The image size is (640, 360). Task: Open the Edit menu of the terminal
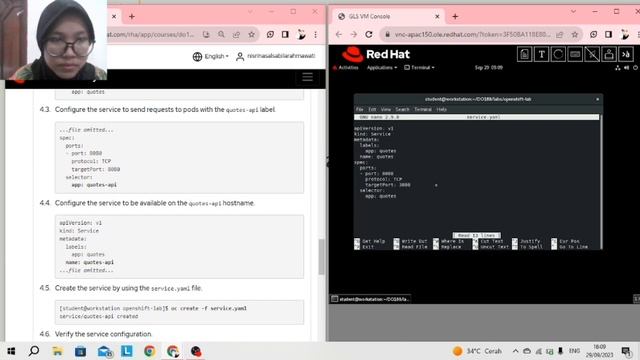click(x=372, y=109)
